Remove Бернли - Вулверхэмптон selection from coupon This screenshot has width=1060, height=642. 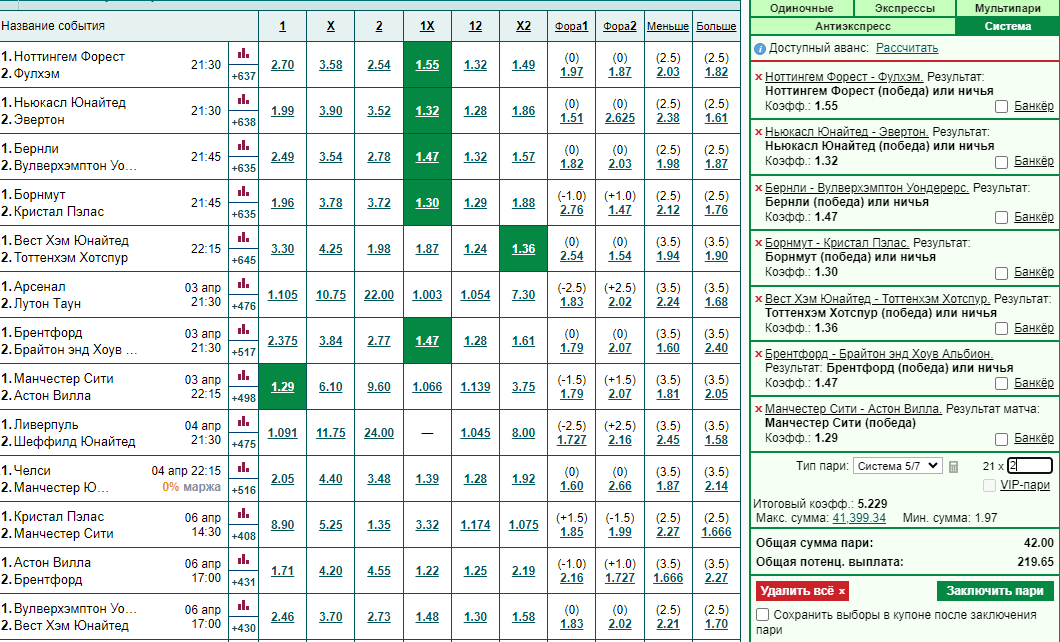758,189
